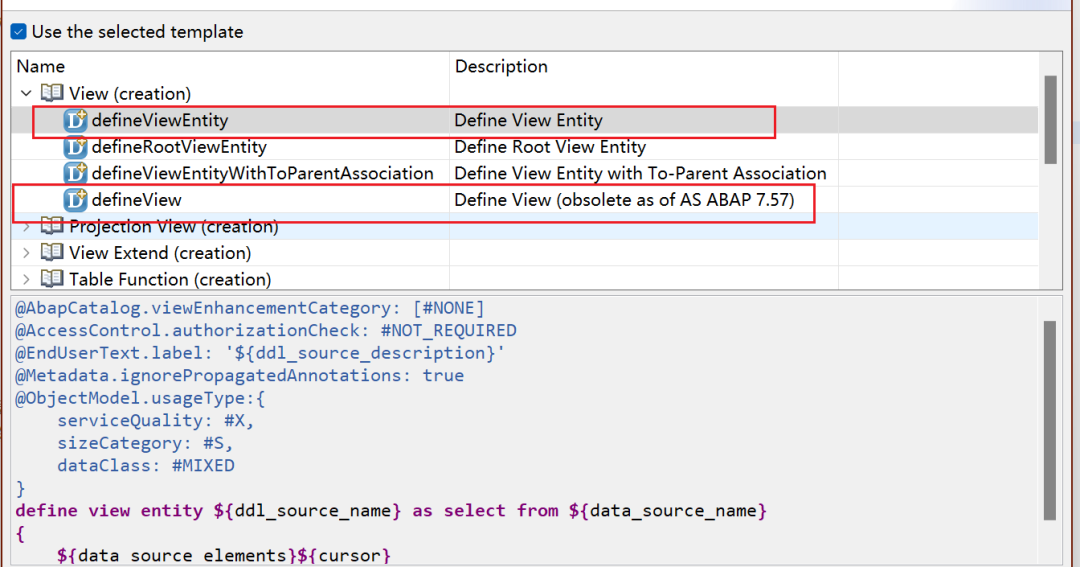
Task: Click the @AbapCatalog.viewEnhancementCategory line in preview
Action: click(249, 308)
